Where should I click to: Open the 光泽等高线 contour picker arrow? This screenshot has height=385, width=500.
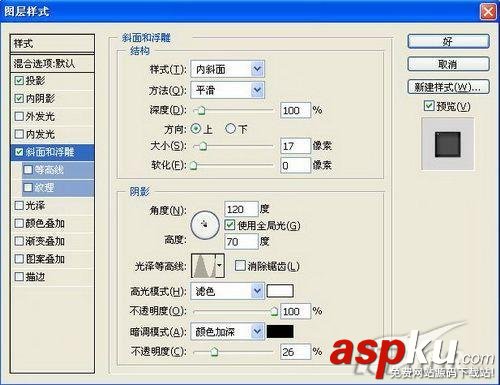(x=220, y=265)
